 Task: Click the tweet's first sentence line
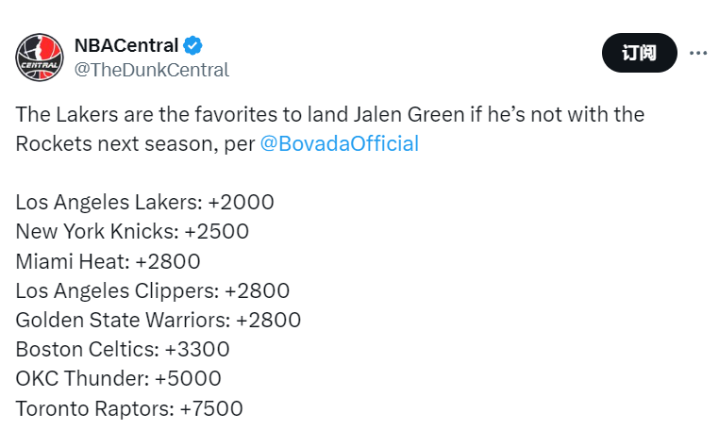pyautogui.click(x=330, y=115)
